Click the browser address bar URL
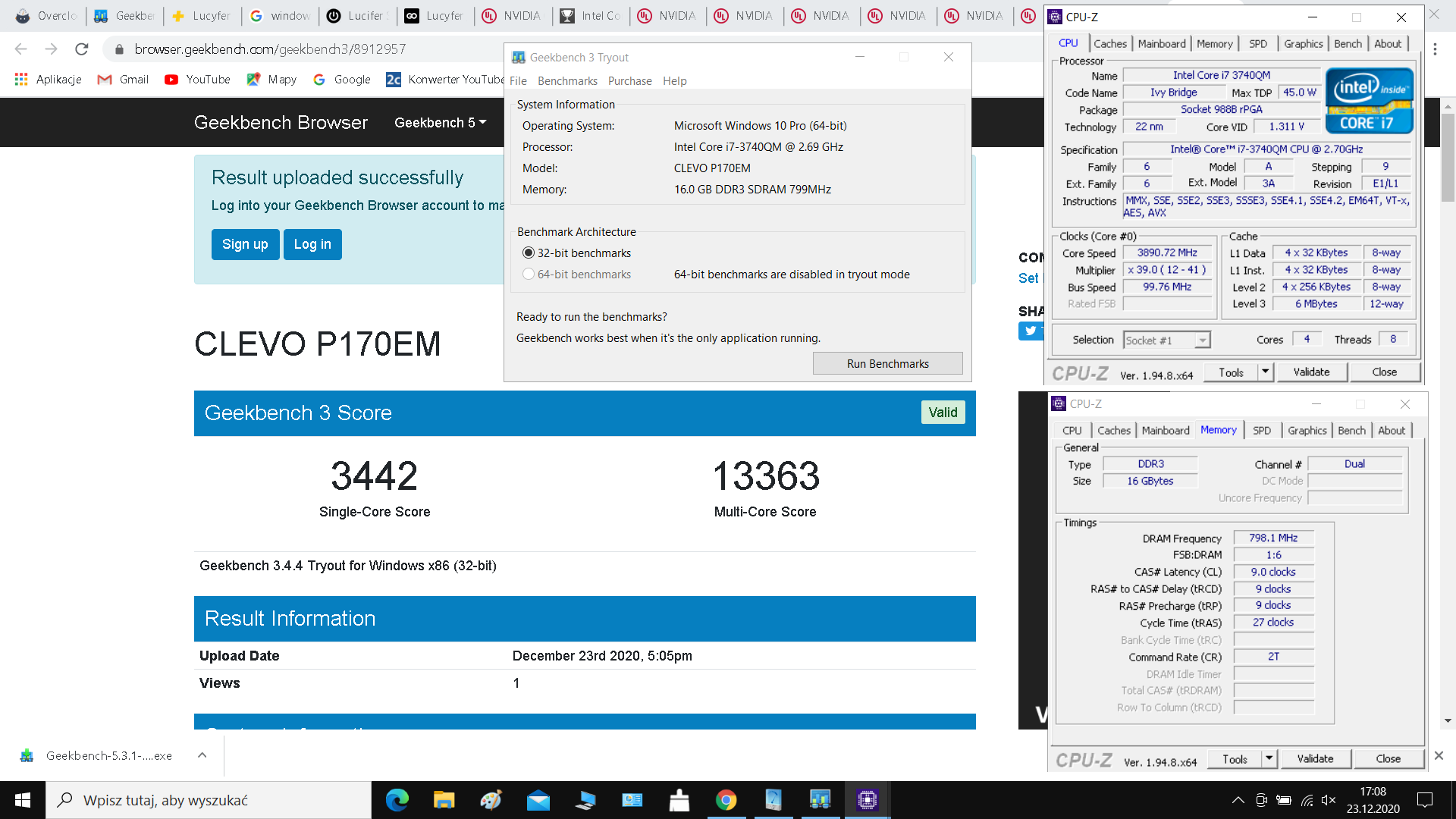This screenshot has width=1456, height=819. pos(270,49)
